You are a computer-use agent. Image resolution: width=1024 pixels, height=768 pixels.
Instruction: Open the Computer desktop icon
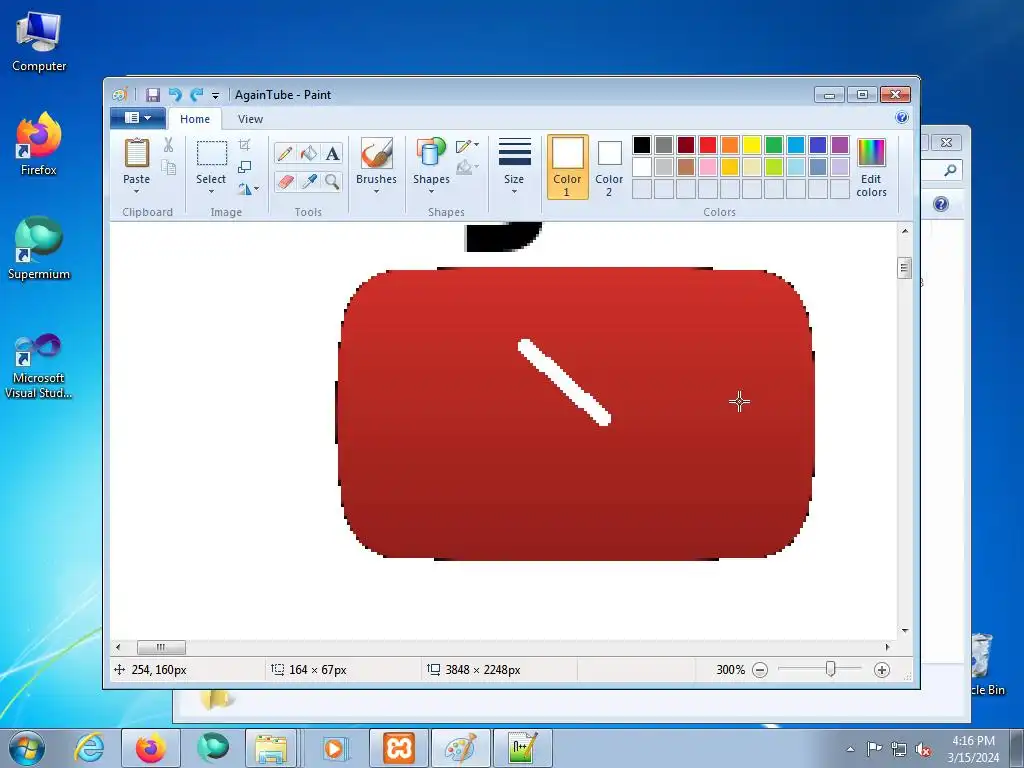pyautogui.click(x=39, y=42)
